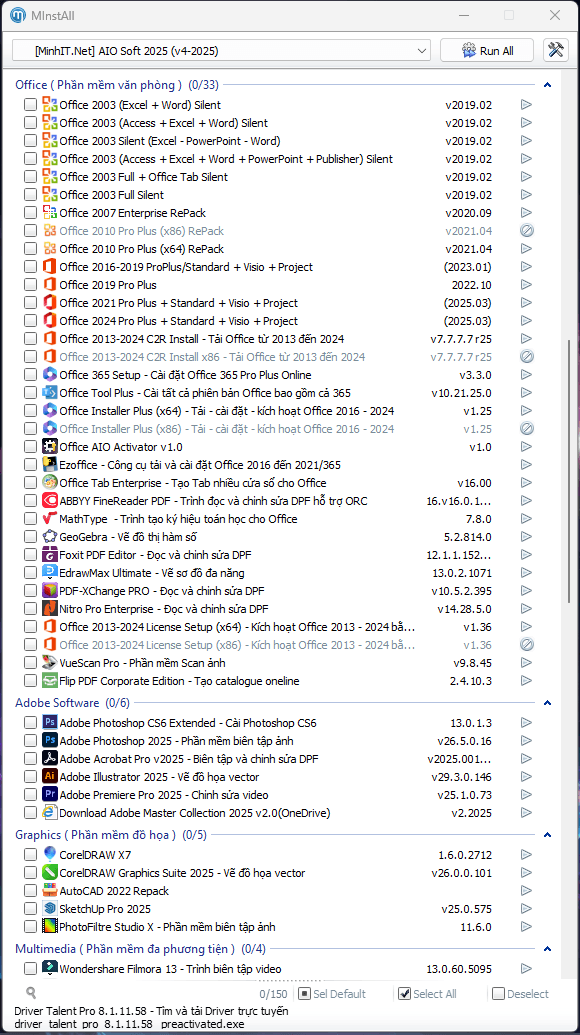580x1035 pixels.
Task: Run Office 2019 Pro Plus via its play arrow
Action: point(527,284)
